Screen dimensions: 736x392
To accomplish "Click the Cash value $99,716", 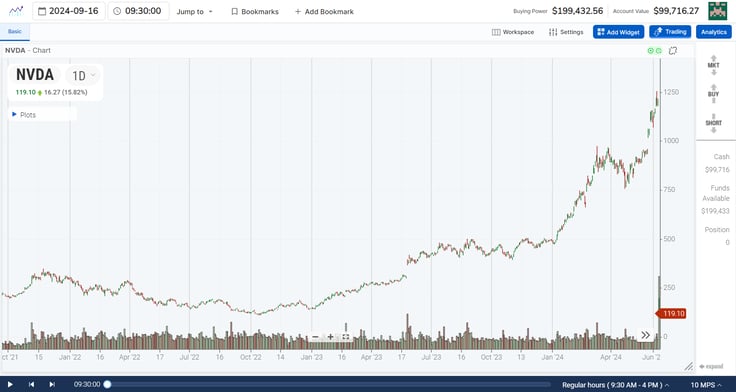I will 717,169.
